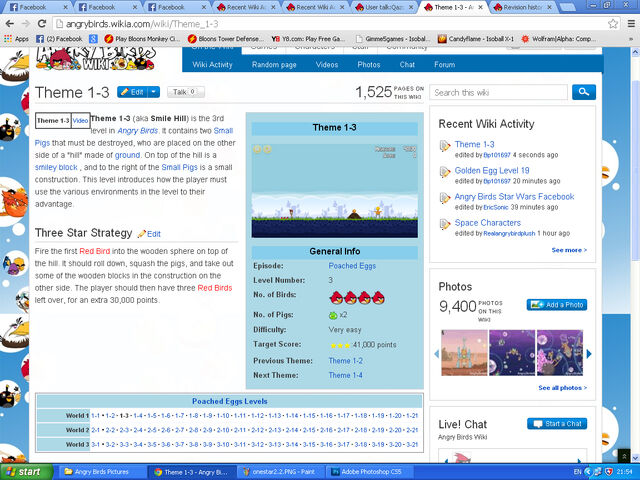Select the Video tab in tabber

point(80,121)
